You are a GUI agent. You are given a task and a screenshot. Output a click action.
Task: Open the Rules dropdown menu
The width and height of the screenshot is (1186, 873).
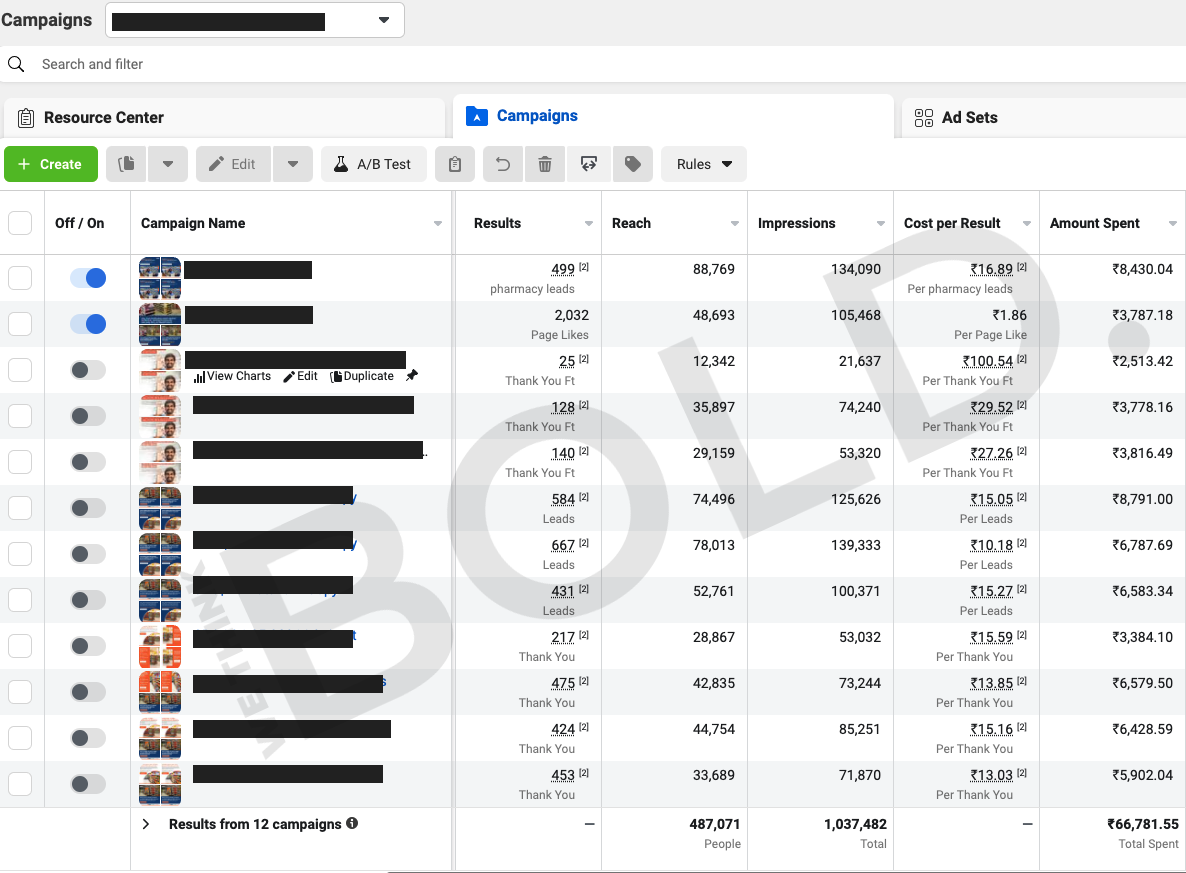pos(704,164)
